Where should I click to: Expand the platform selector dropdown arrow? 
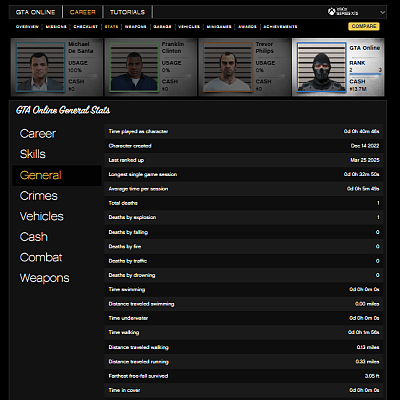pos(382,12)
